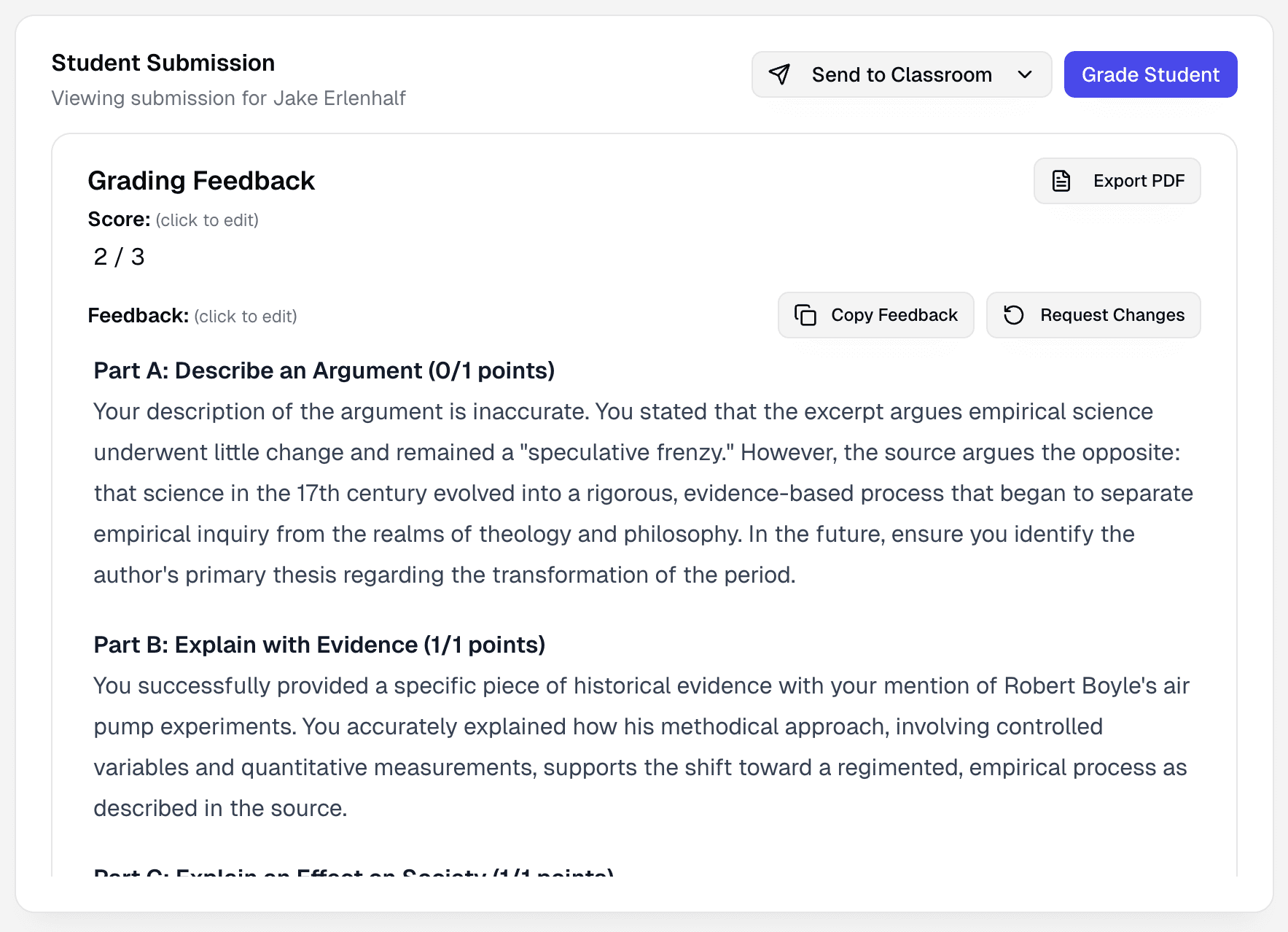Click the Part B feedback paragraph
The width and height of the screenshot is (1288, 932).
[x=641, y=746]
